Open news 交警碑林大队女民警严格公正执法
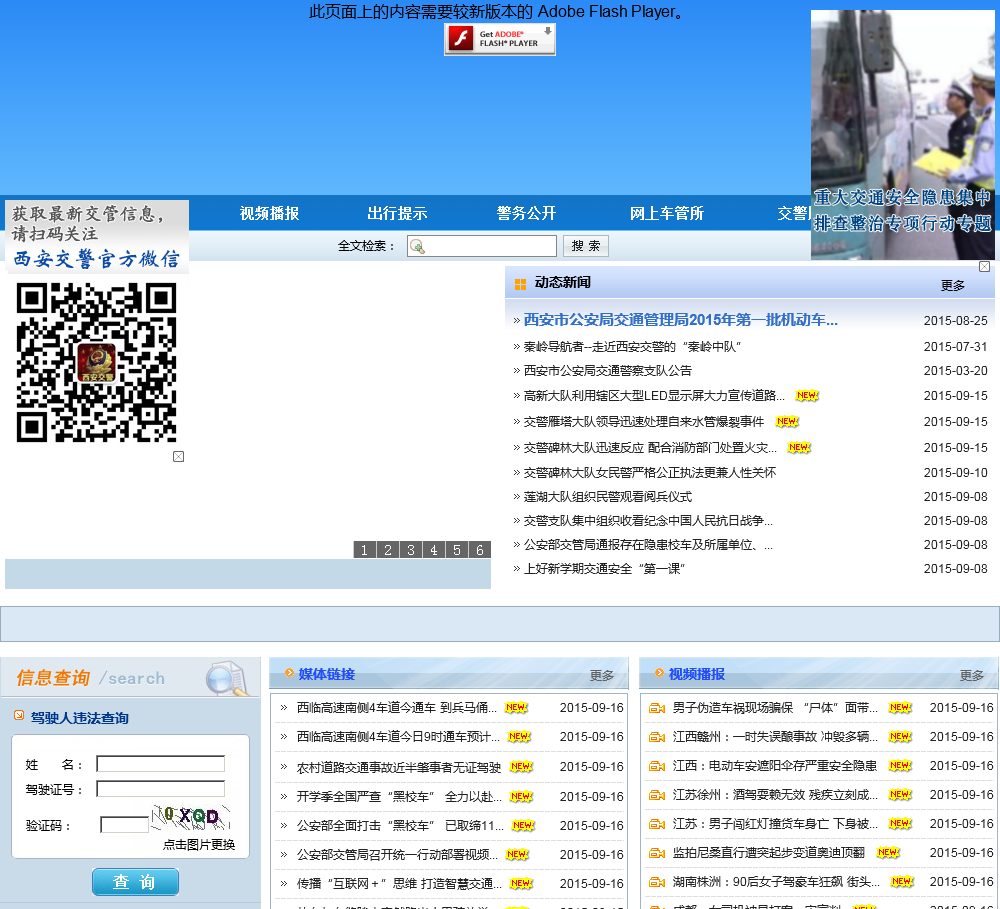This screenshot has height=909, width=1000. (650, 473)
